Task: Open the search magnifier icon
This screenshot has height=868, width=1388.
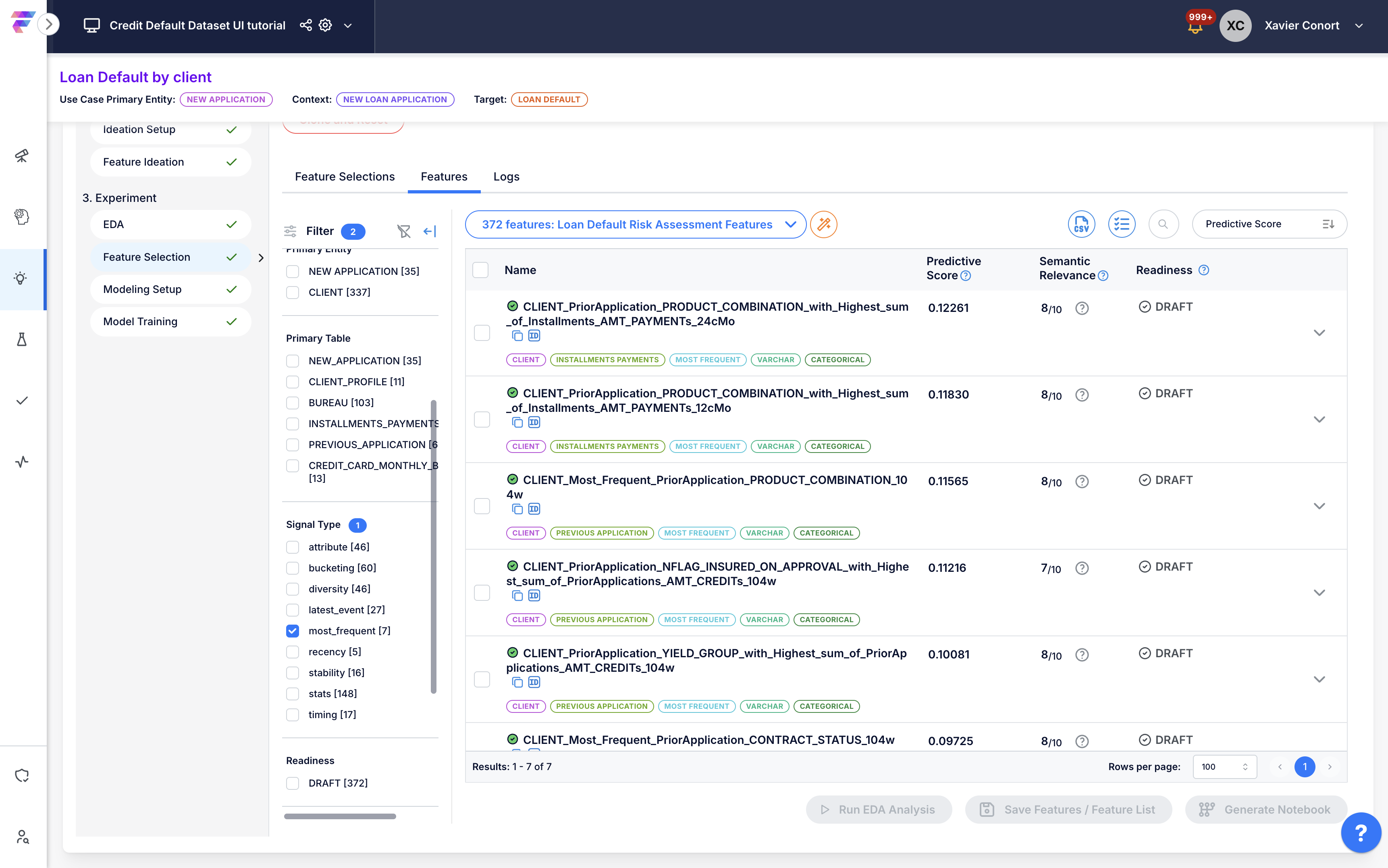Action: click(x=1163, y=224)
